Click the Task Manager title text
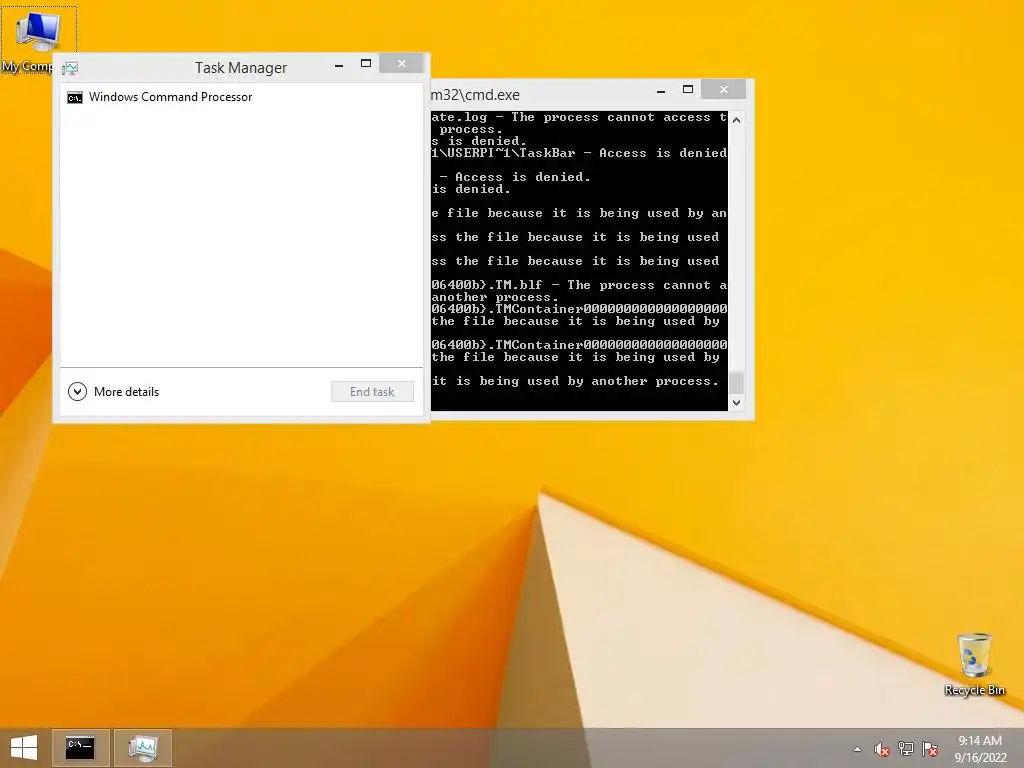 click(x=241, y=68)
